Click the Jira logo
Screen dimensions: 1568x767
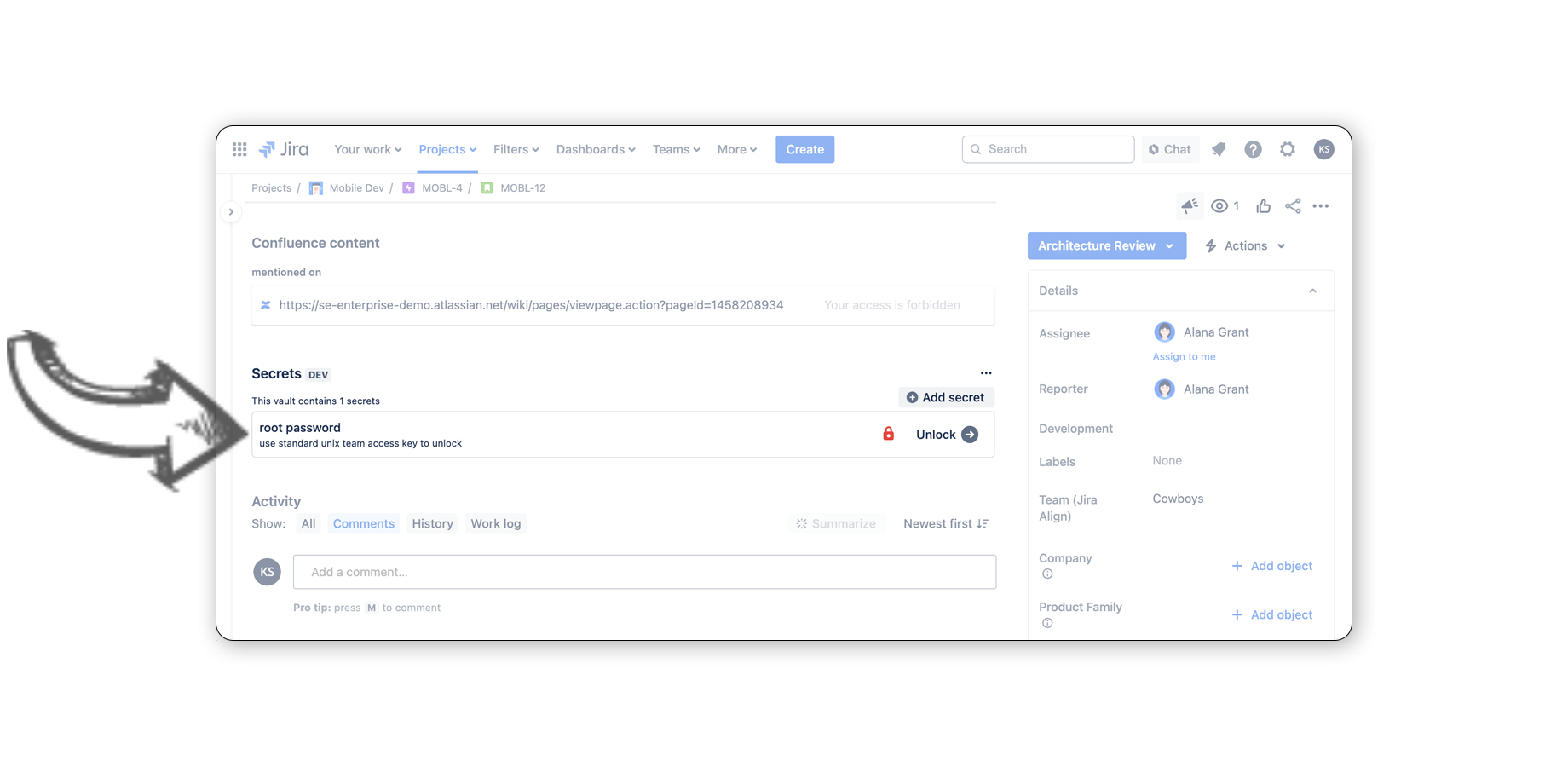(x=284, y=149)
